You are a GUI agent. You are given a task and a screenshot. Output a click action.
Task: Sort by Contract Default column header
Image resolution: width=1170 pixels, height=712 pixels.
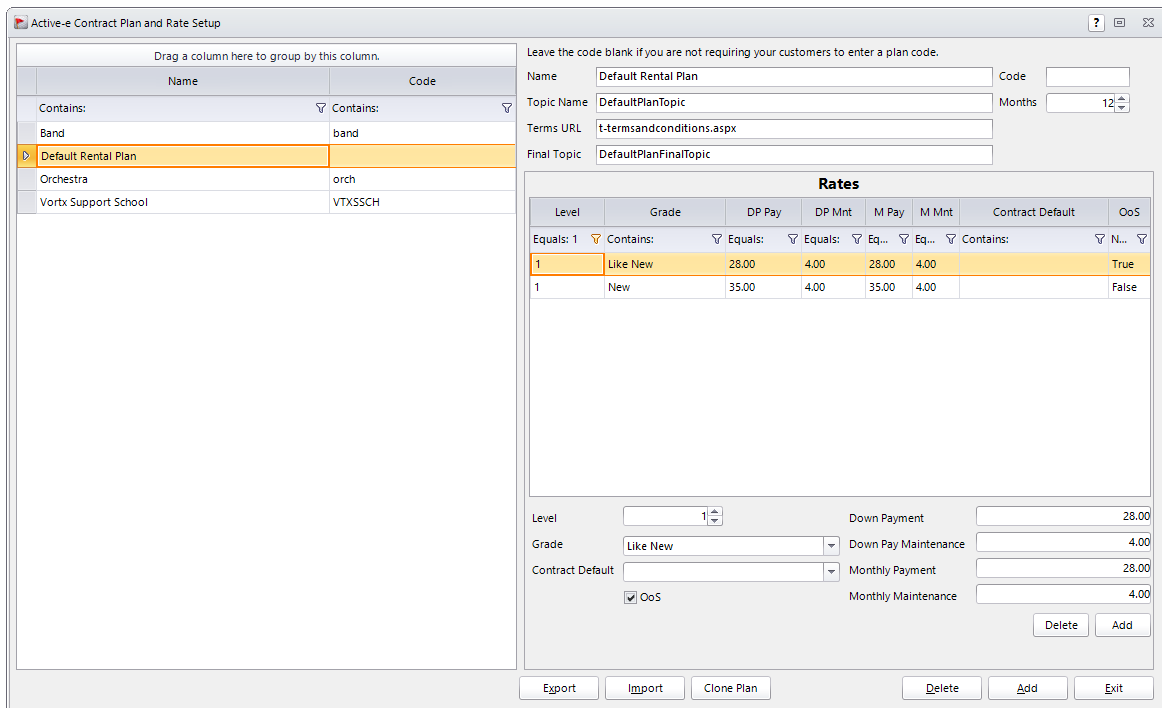tap(1033, 212)
